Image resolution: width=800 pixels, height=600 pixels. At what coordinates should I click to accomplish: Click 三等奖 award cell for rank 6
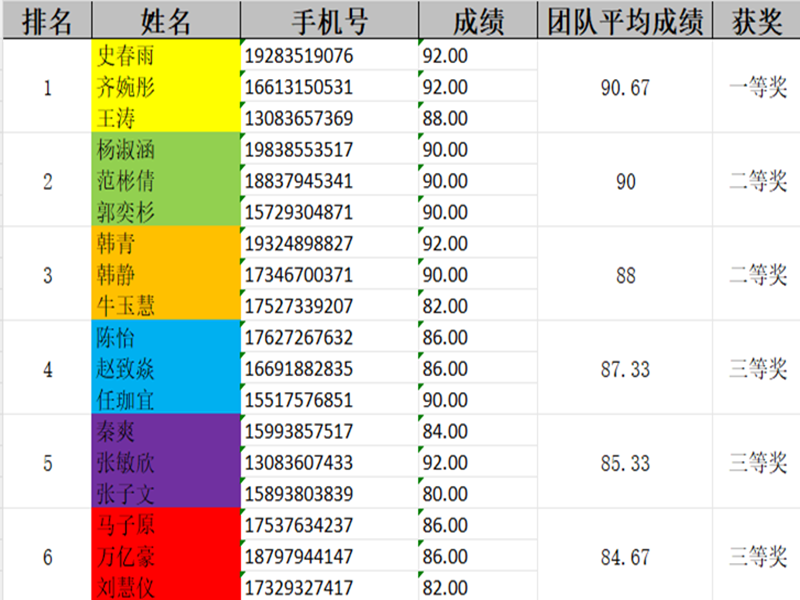[x=756, y=555]
